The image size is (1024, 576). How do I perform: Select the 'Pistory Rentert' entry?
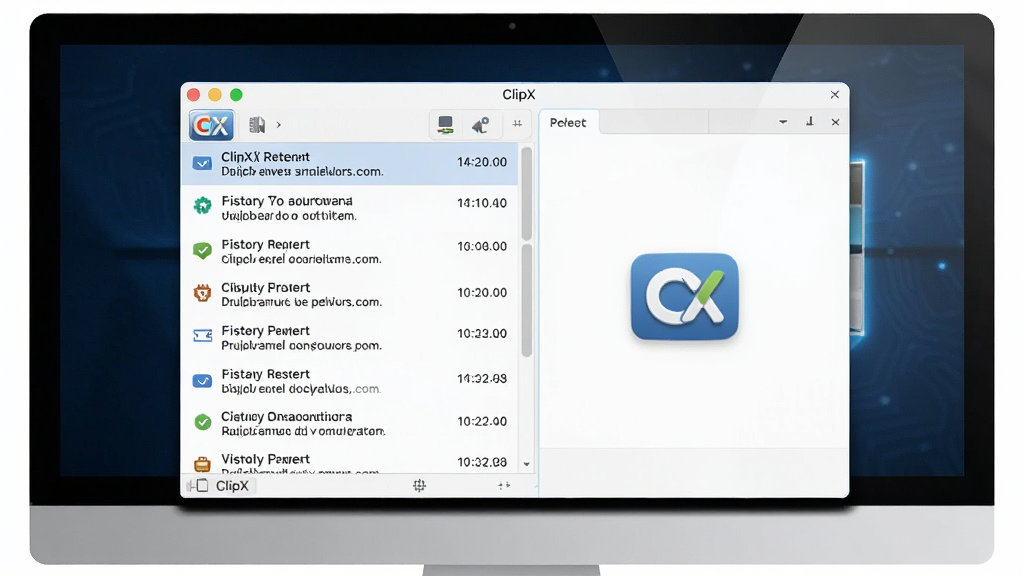point(349,251)
